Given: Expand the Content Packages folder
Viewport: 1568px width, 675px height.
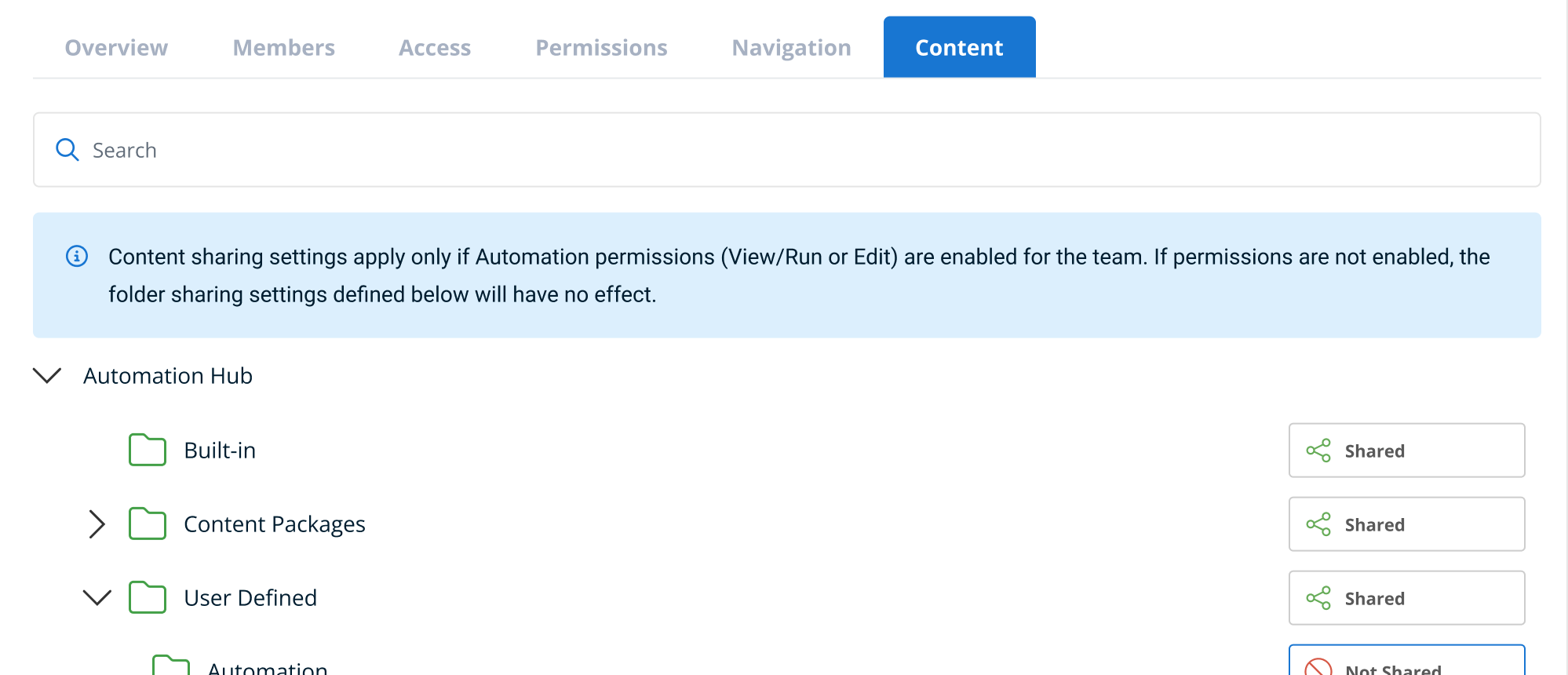Looking at the screenshot, I should tap(97, 524).
